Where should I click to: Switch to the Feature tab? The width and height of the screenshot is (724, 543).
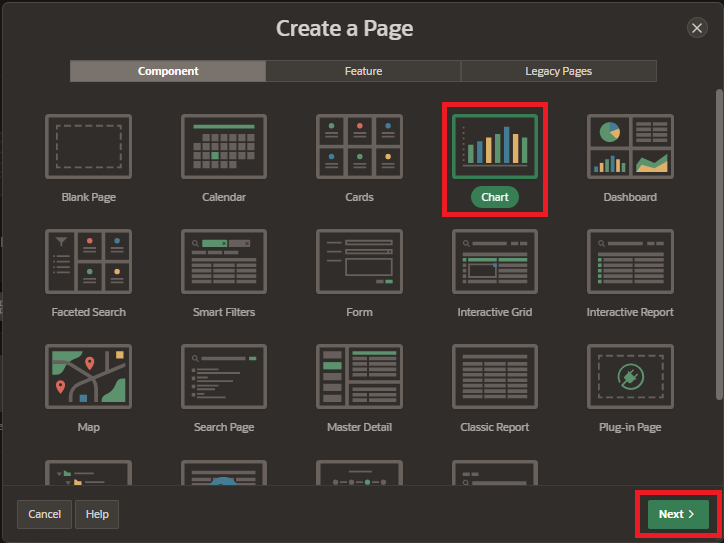click(363, 71)
